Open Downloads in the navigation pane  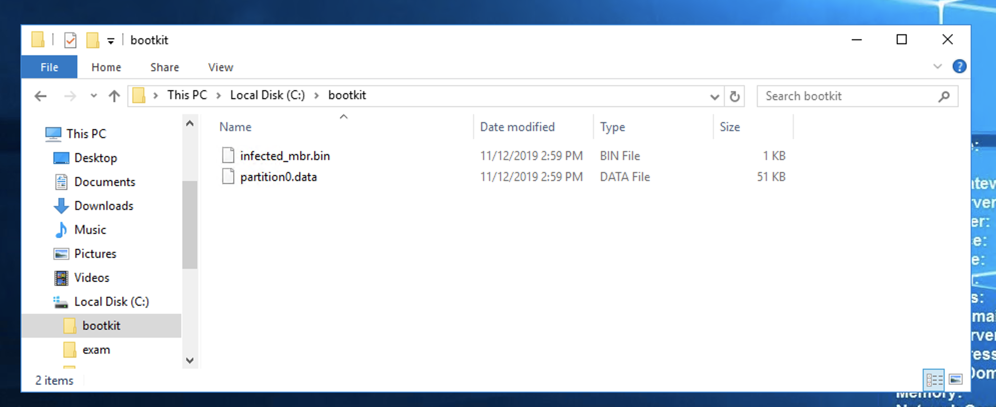(104, 206)
